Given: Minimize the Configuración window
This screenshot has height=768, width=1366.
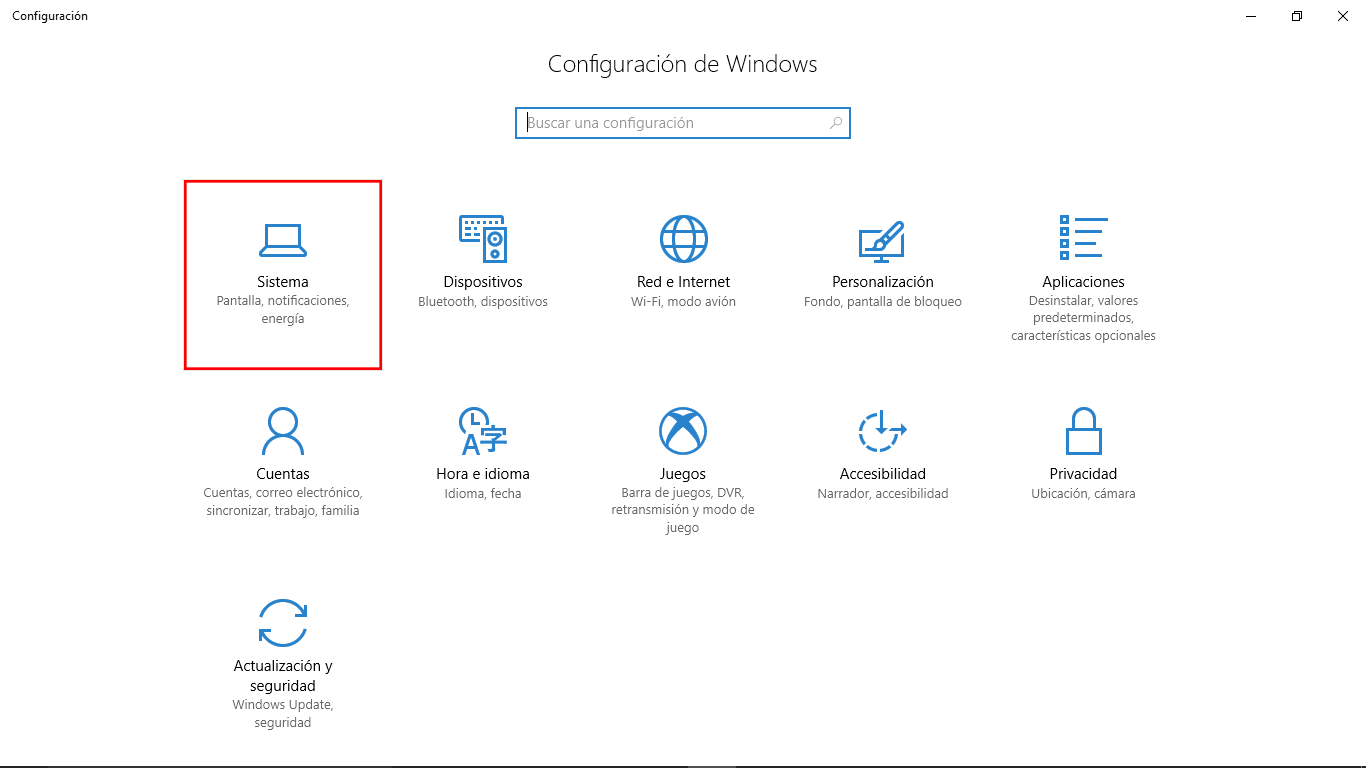Looking at the screenshot, I should [x=1251, y=16].
